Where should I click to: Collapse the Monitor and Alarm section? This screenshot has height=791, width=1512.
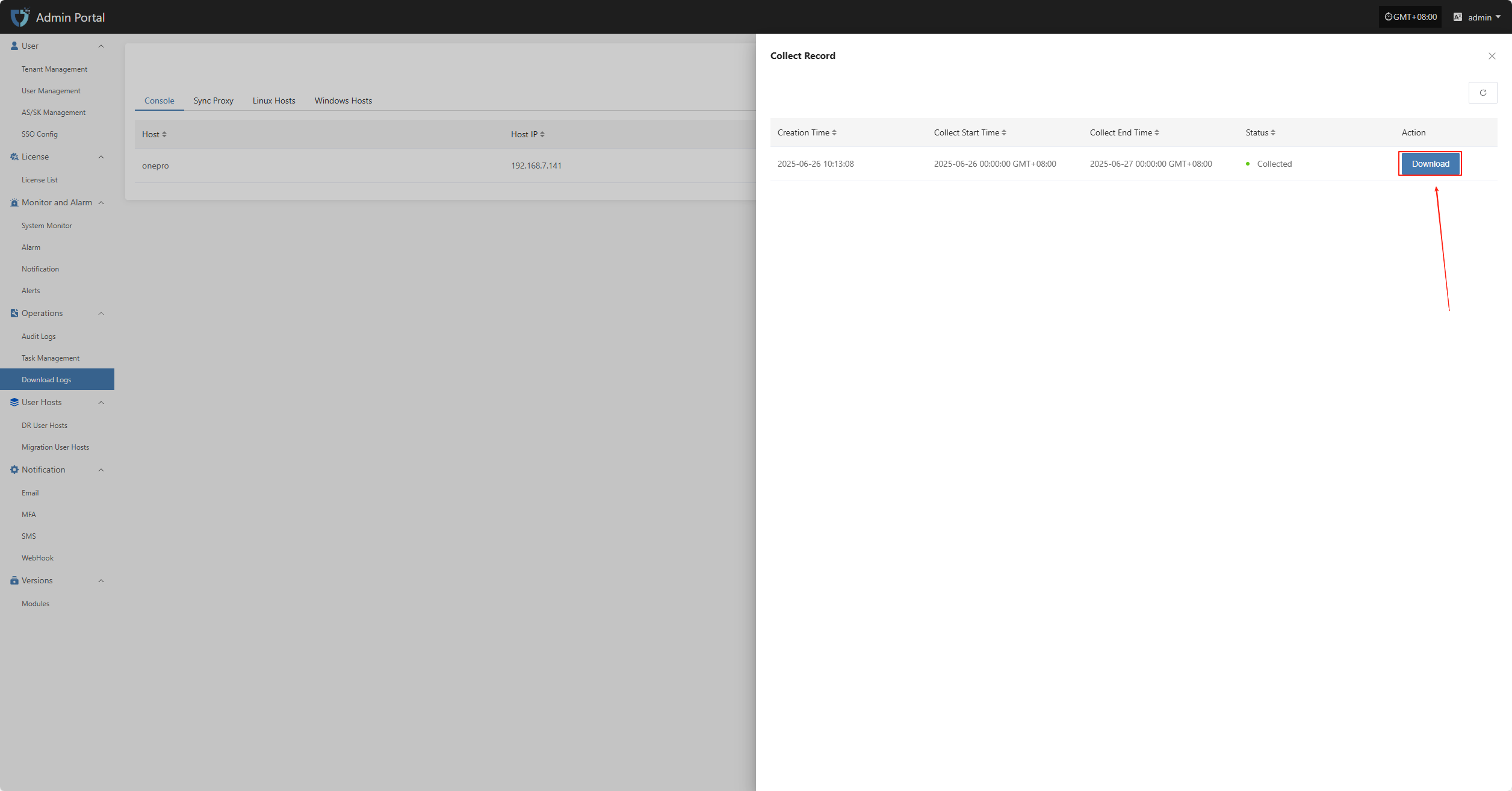[x=101, y=202]
